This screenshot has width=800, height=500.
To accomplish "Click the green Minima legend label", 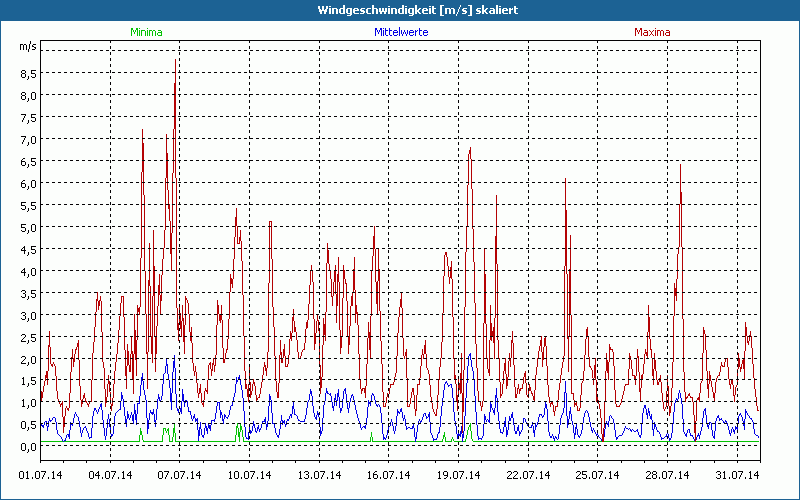I will point(146,32).
